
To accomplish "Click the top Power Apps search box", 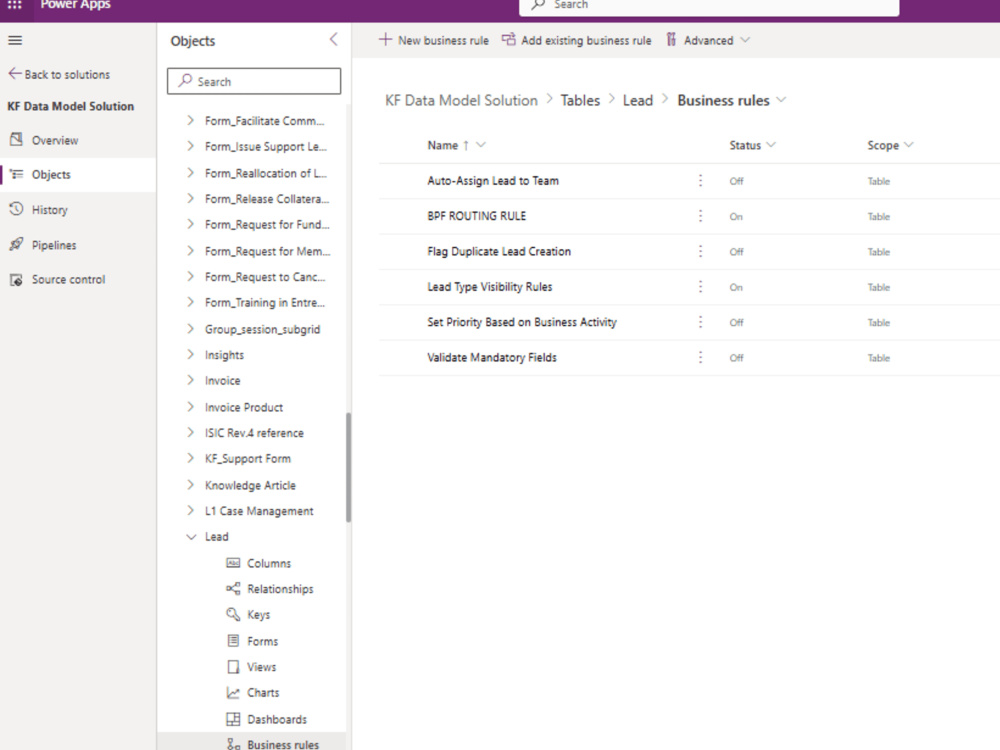I will (x=709, y=6).
